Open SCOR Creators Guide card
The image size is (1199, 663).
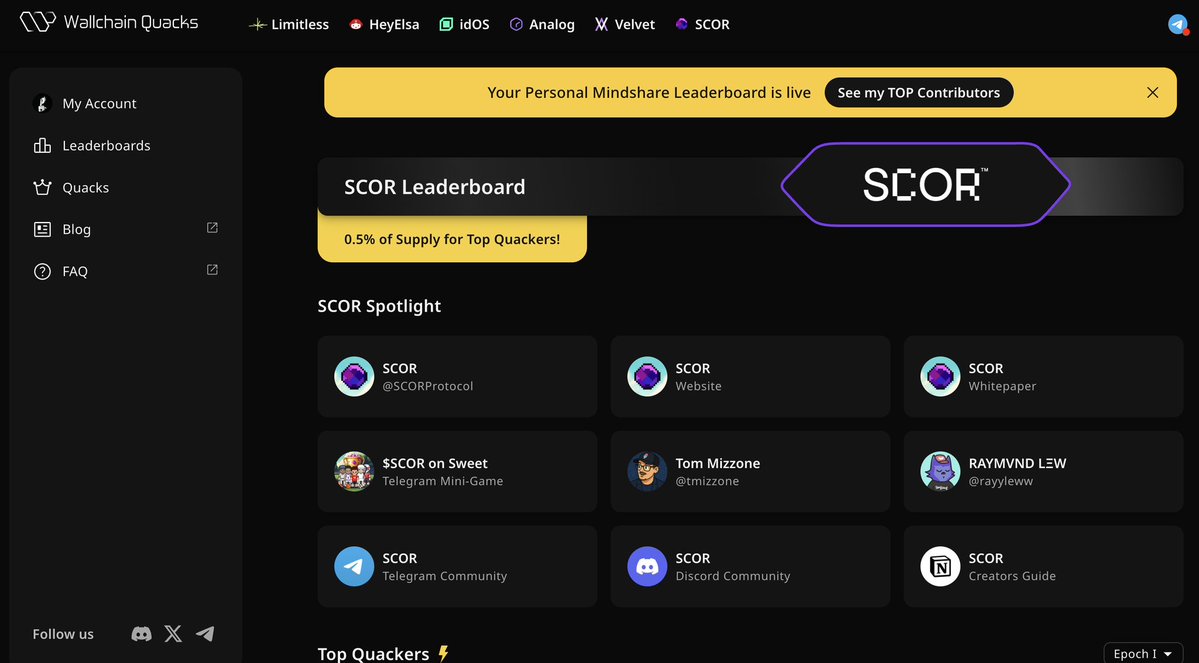(x=1043, y=566)
